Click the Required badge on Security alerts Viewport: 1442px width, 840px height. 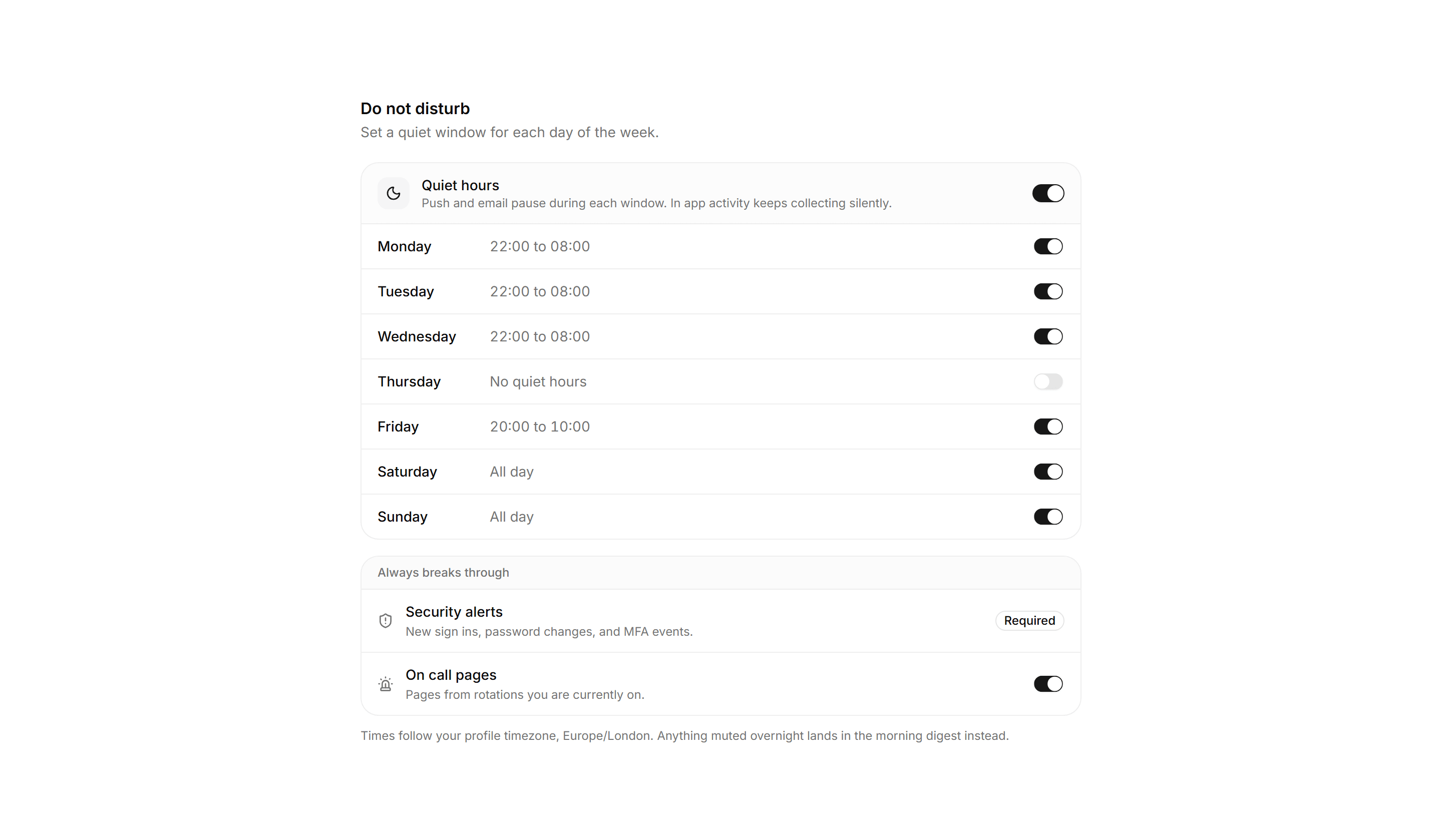point(1029,621)
